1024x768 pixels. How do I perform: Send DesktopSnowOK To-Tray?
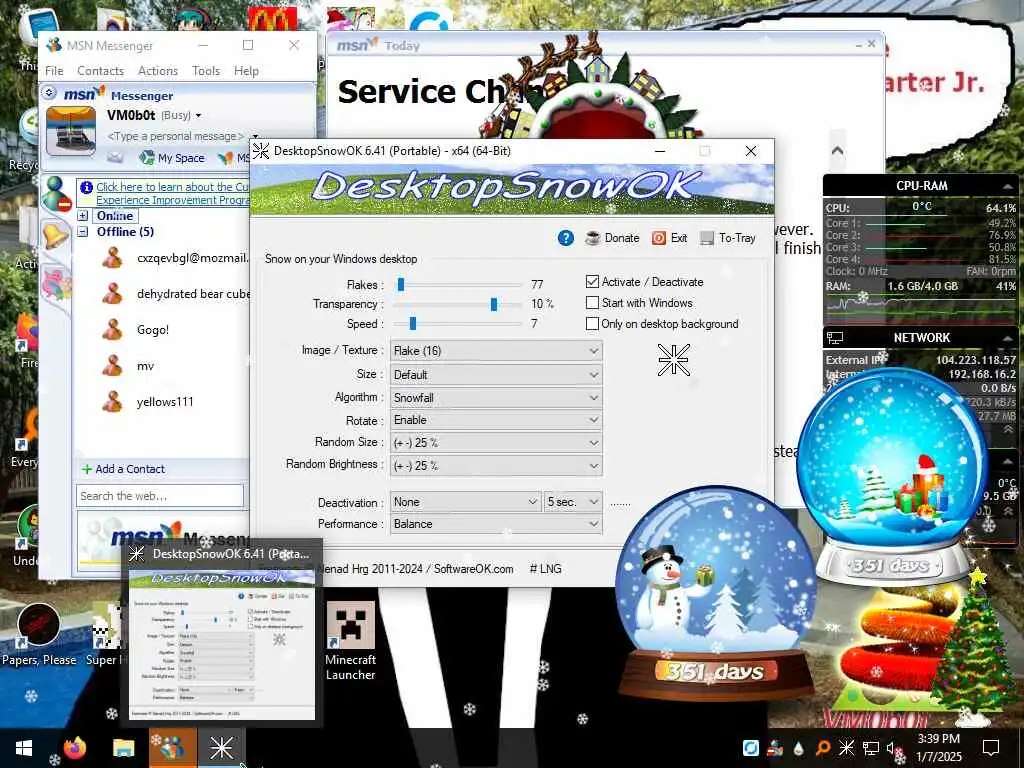(728, 238)
